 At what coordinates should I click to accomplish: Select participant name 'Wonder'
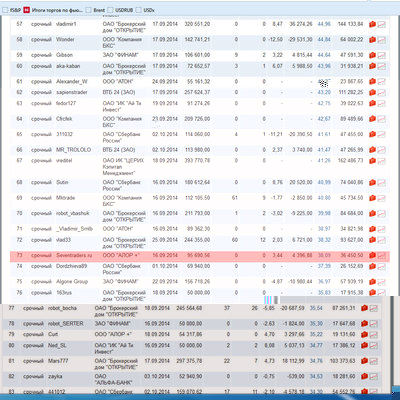coord(65,39)
